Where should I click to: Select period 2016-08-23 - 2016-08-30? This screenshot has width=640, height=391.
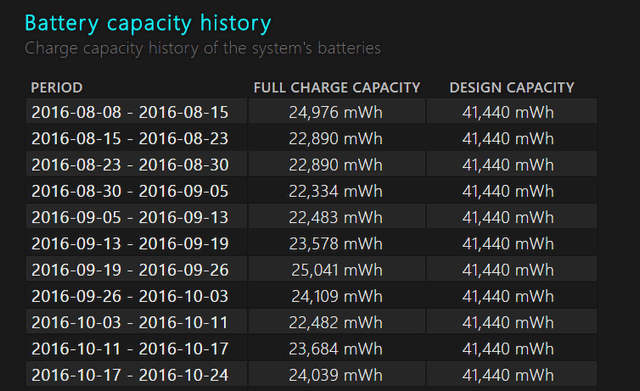coord(130,165)
